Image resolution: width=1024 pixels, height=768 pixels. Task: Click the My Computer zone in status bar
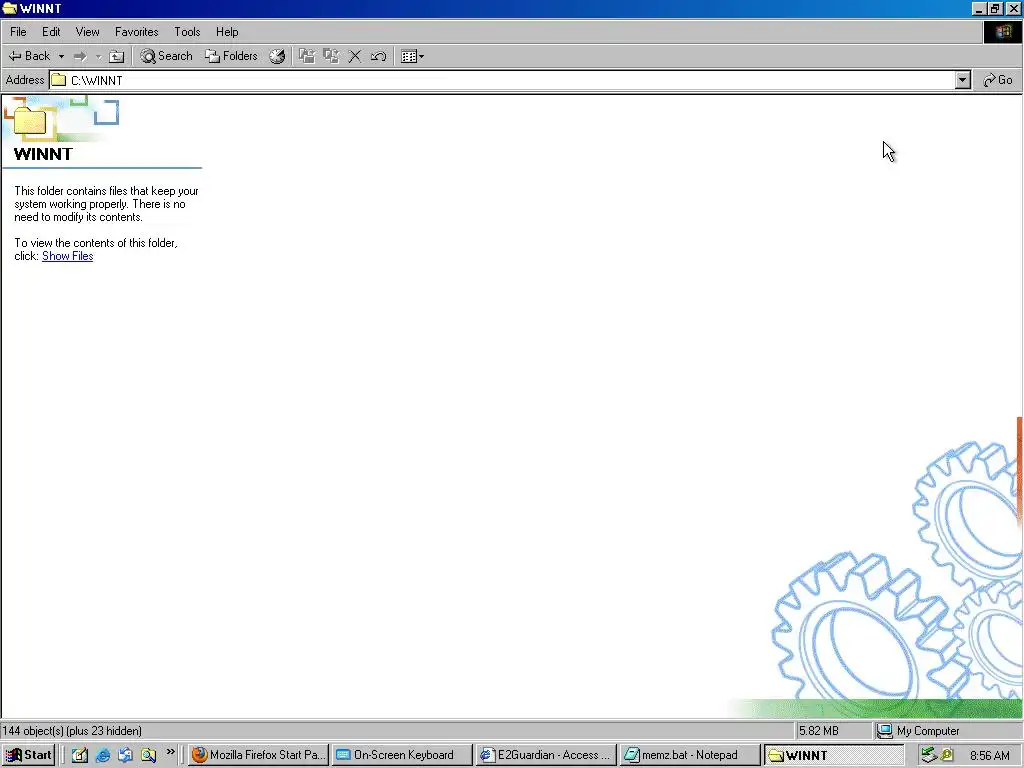(948, 731)
